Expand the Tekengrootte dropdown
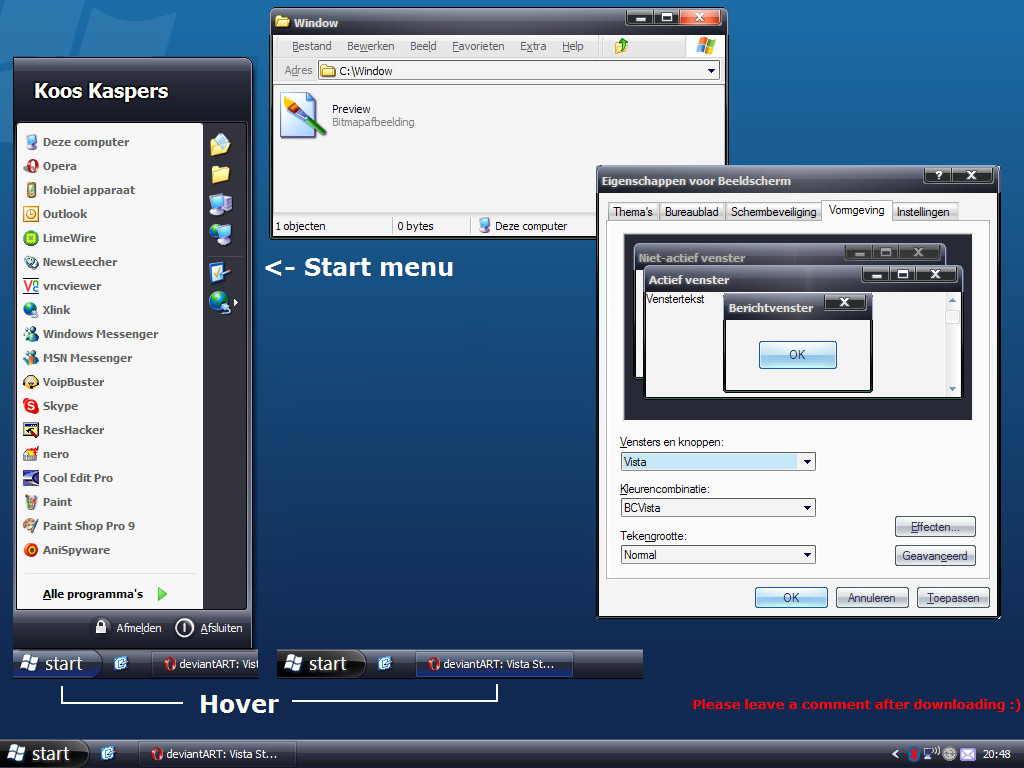 pyautogui.click(x=807, y=554)
